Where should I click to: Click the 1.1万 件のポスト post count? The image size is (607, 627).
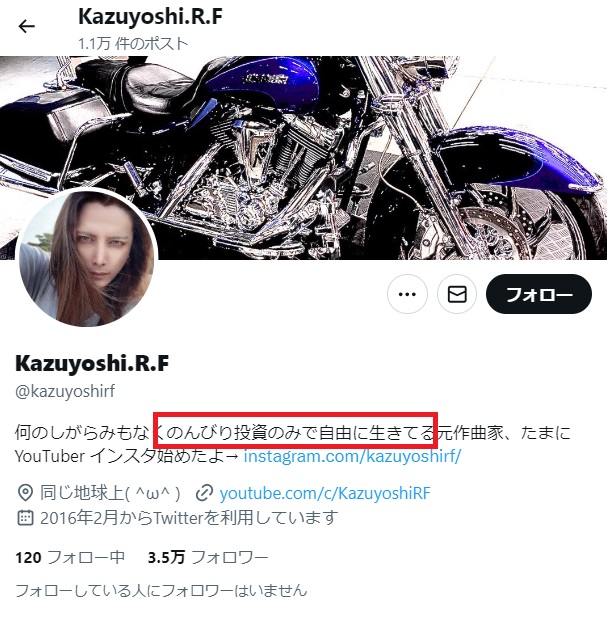point(133,43)
